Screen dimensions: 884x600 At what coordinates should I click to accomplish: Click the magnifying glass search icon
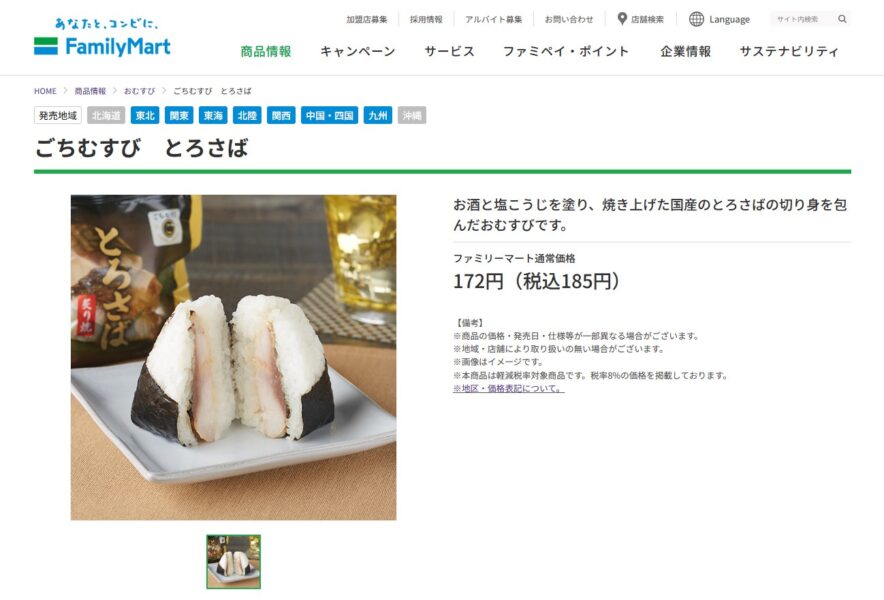842,19
